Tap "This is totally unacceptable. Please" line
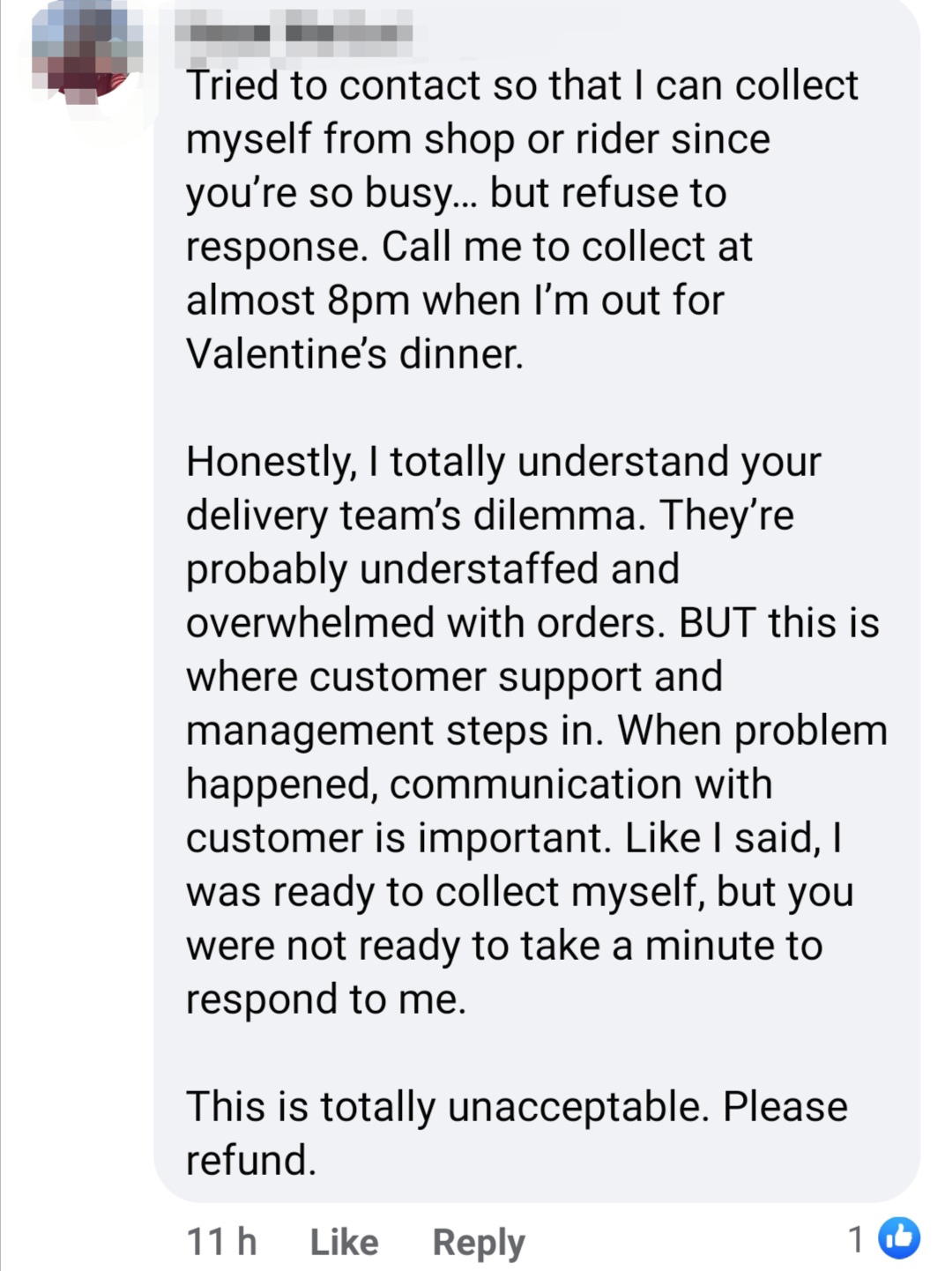Screen dimensions: 952x1271 click(x=517, y=1107)
